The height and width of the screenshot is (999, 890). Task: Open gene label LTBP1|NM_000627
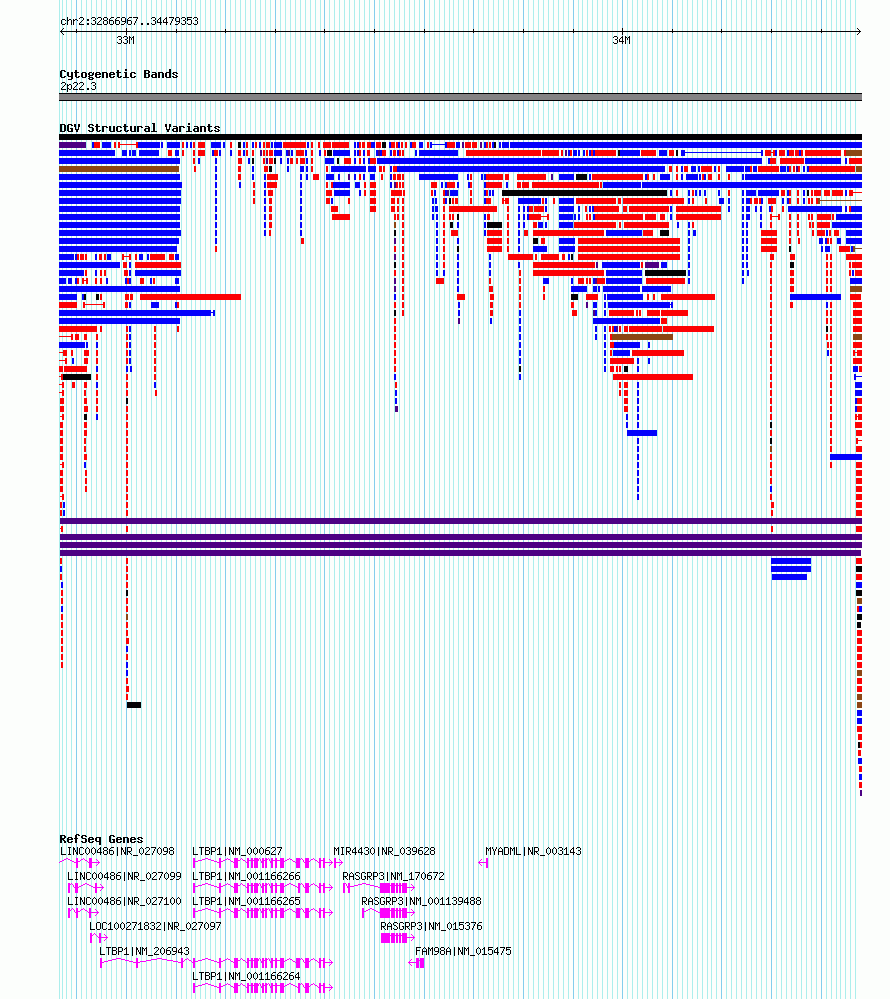237,851
